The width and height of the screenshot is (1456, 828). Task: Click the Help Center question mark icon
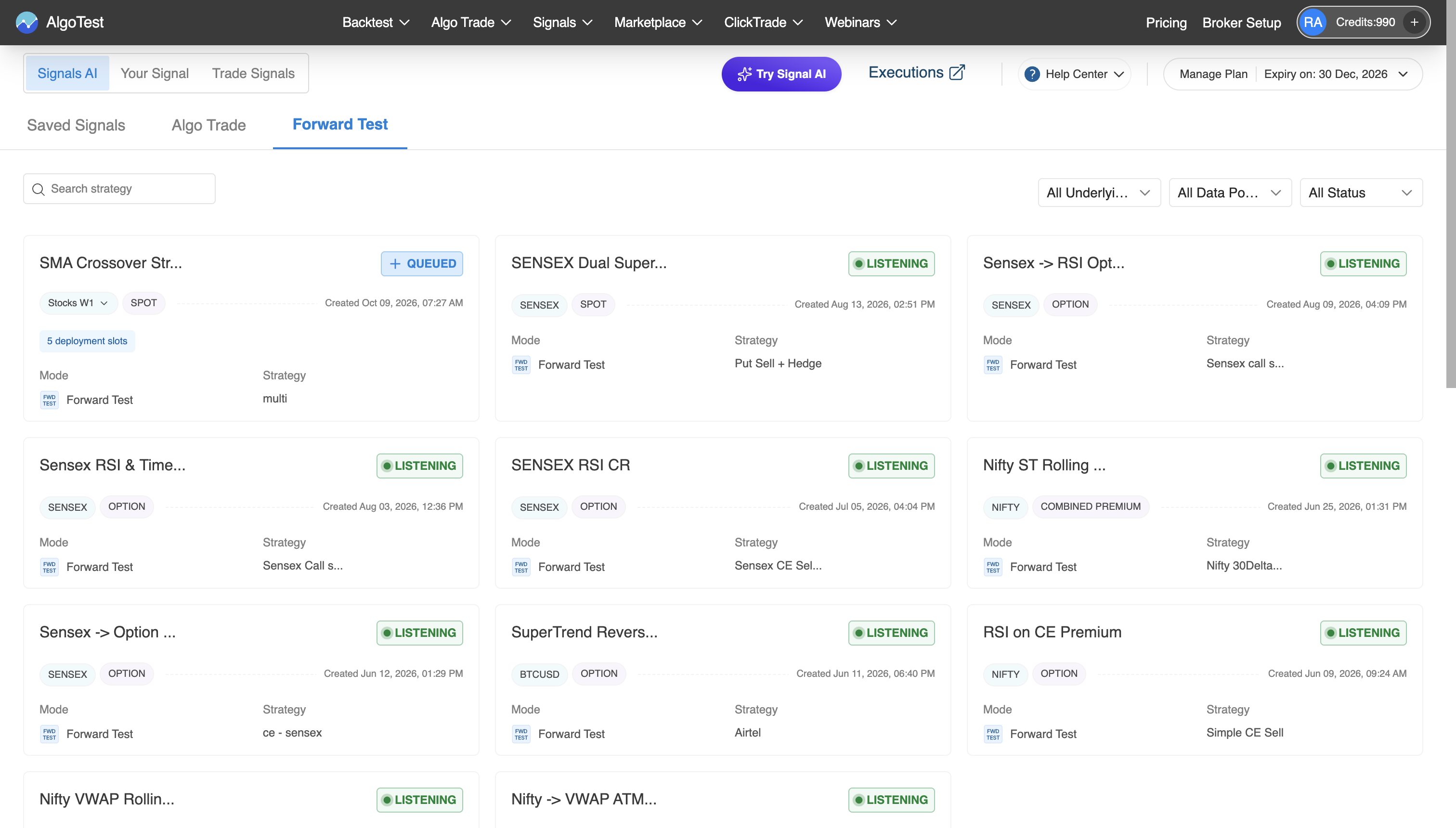tap(1032, 74)
